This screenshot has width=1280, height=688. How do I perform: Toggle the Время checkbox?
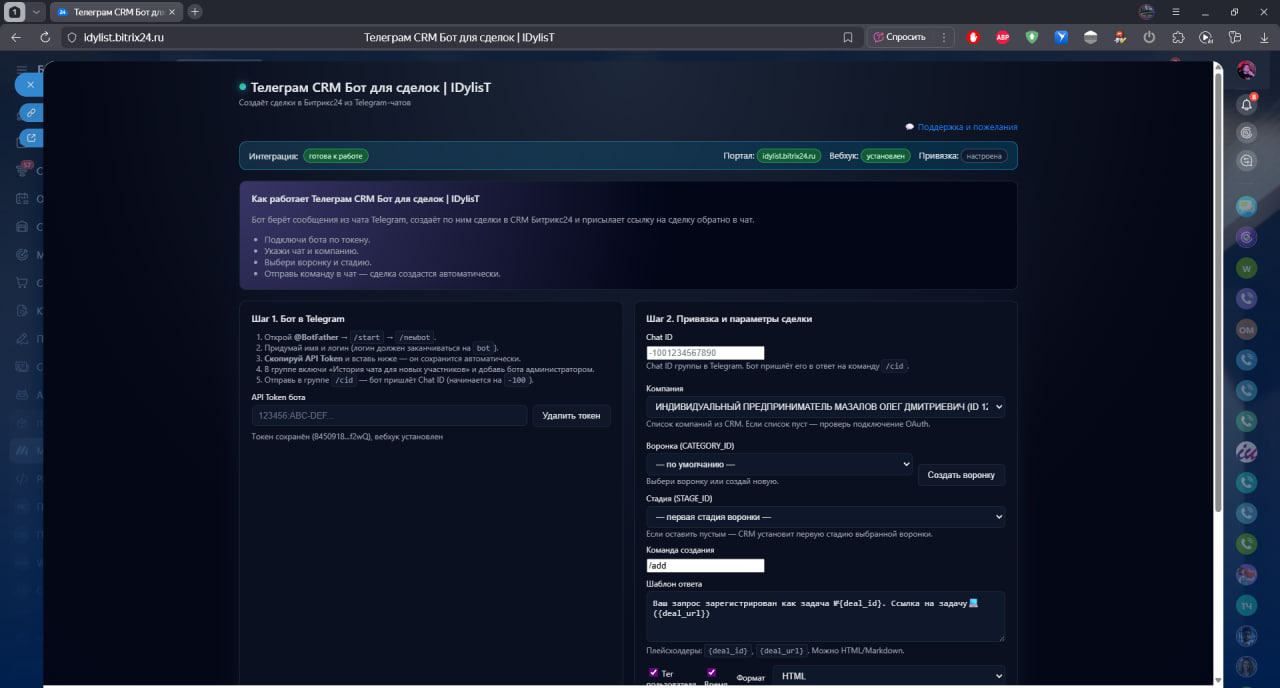coord(712,673)
